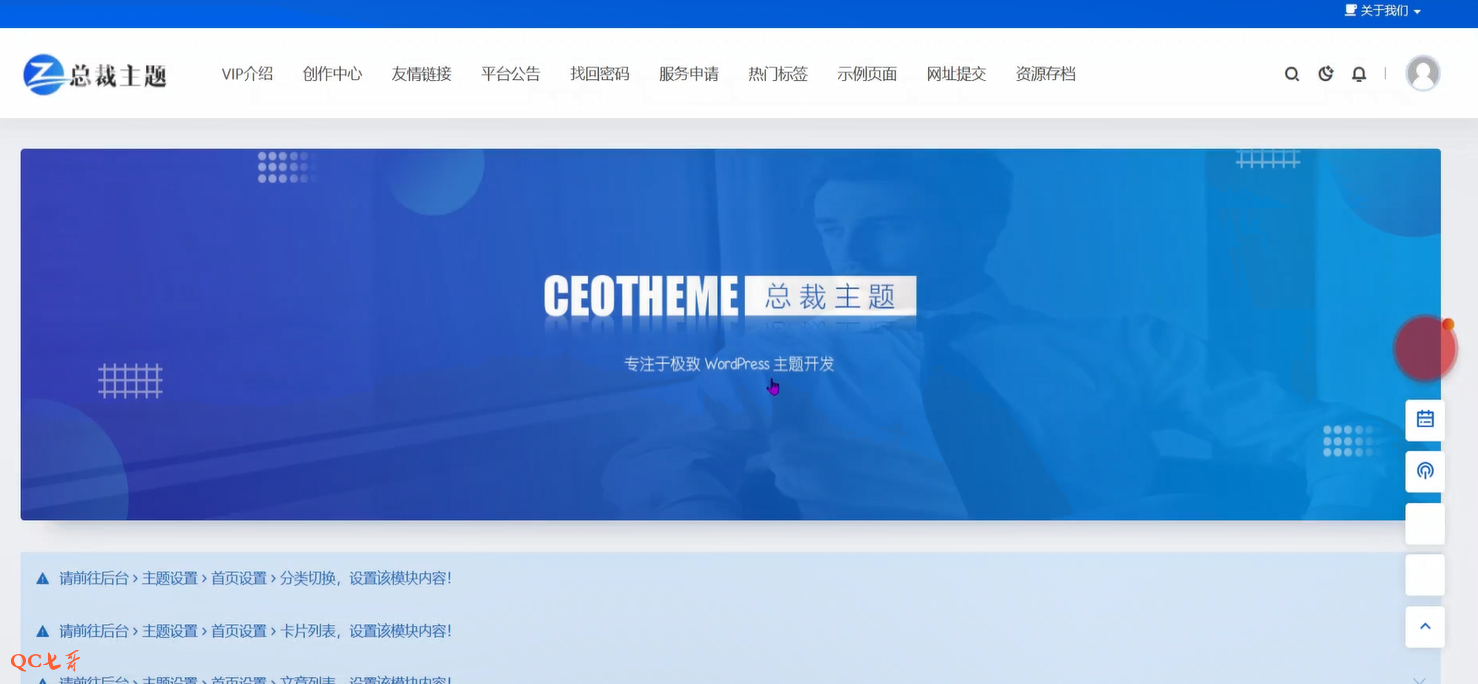1478x684 pixels.
Task: Click the 卡片列表 settings notice
Action: (255, 631)
